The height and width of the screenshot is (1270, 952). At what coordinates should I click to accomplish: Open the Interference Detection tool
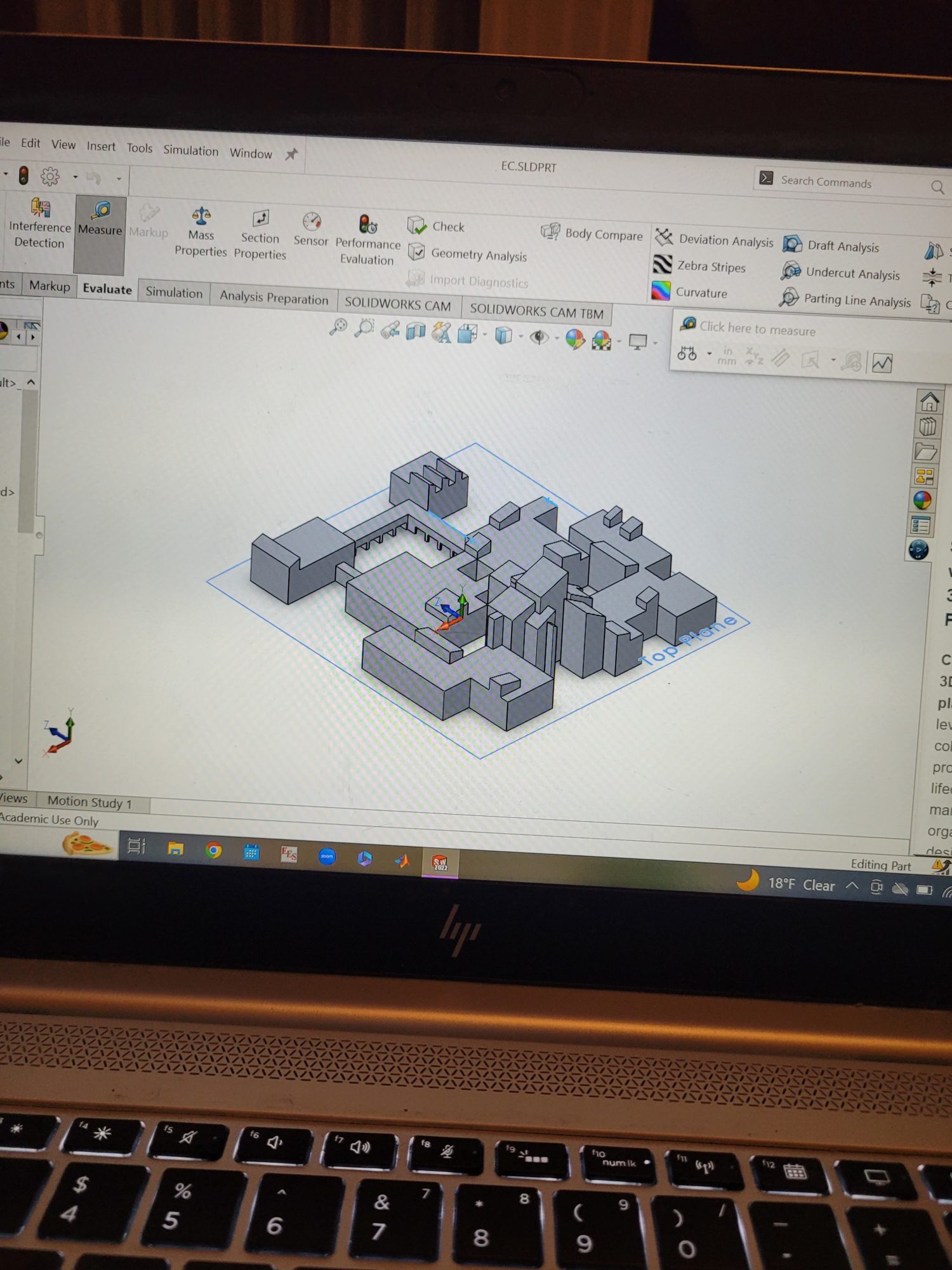pyautogui.click(x=39, y=224)
